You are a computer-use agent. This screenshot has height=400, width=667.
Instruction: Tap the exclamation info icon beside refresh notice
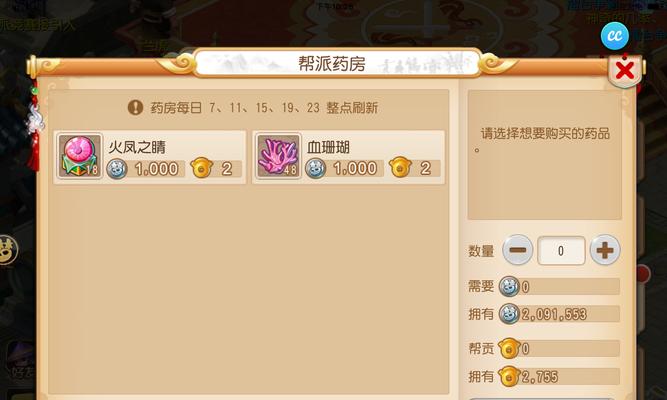point(135,107)
